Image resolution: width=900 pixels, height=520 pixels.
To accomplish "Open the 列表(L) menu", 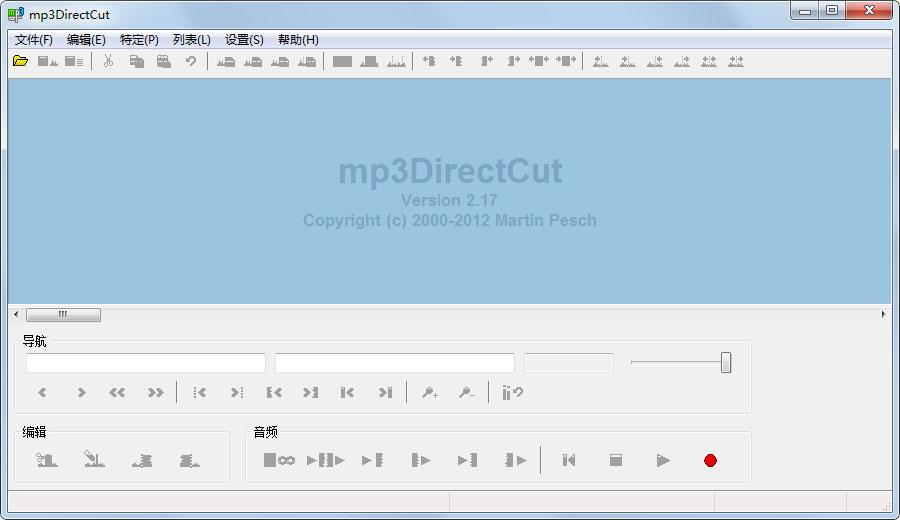I will coord(191,40).
